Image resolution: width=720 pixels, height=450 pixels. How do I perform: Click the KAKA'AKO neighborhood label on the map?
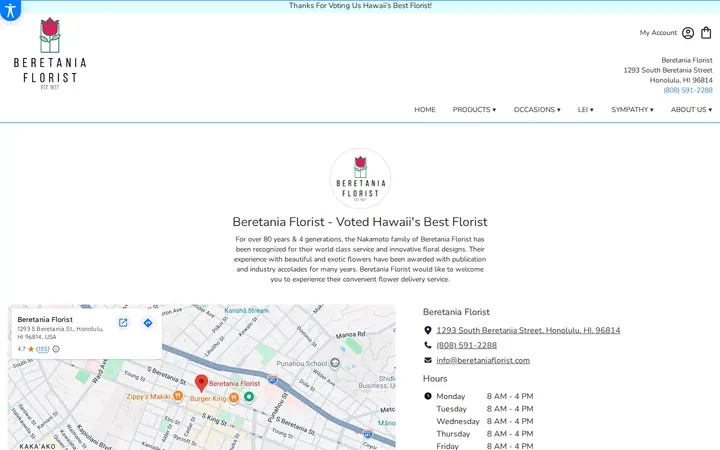point(37,446)
